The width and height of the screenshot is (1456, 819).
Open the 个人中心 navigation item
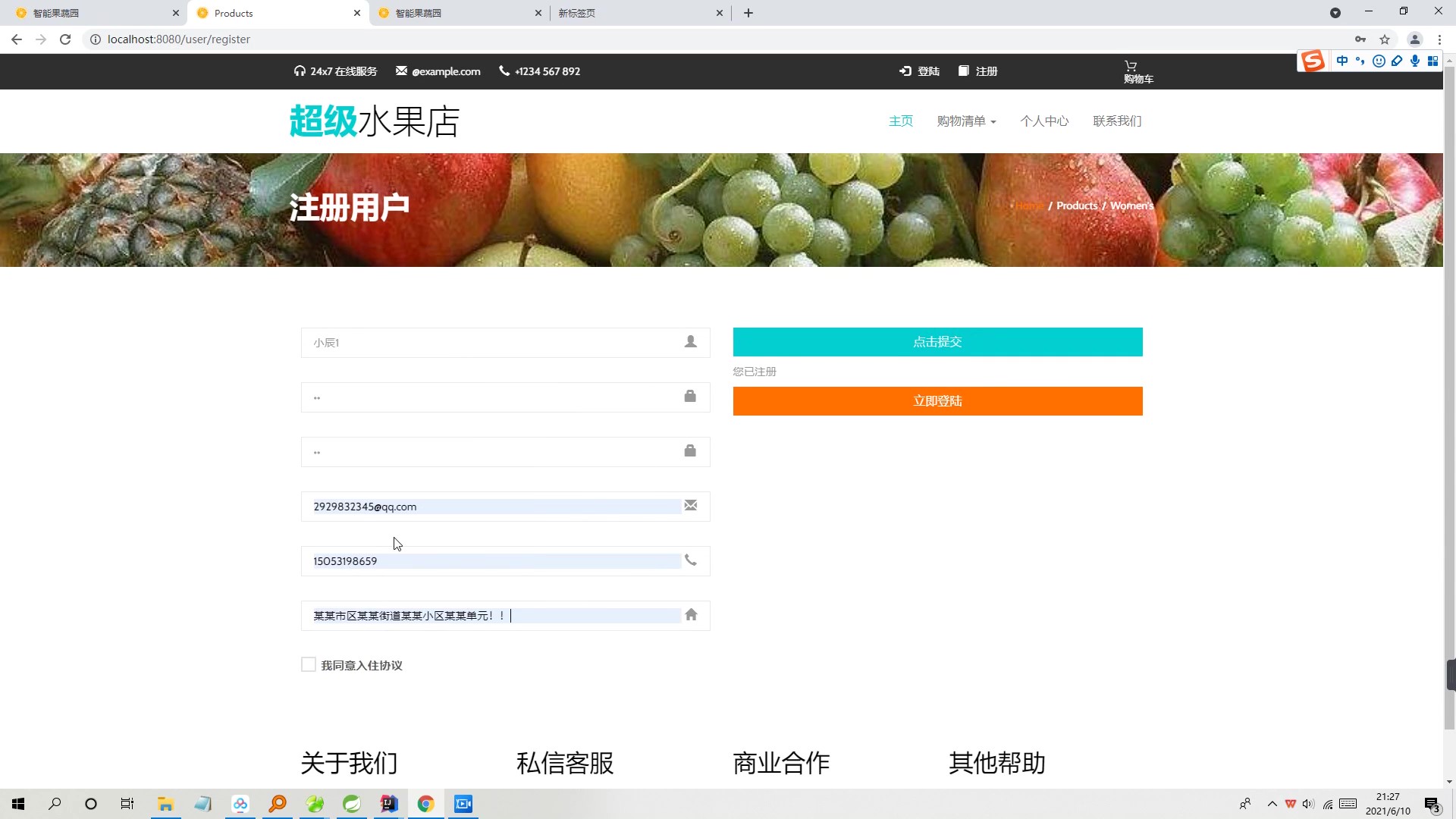pyautogui.click(x=1044, y=121)
